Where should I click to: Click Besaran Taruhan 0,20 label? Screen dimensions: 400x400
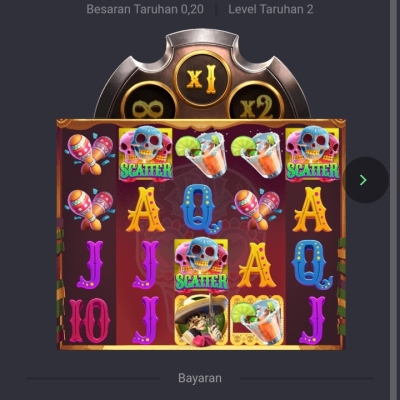[145, 9]
